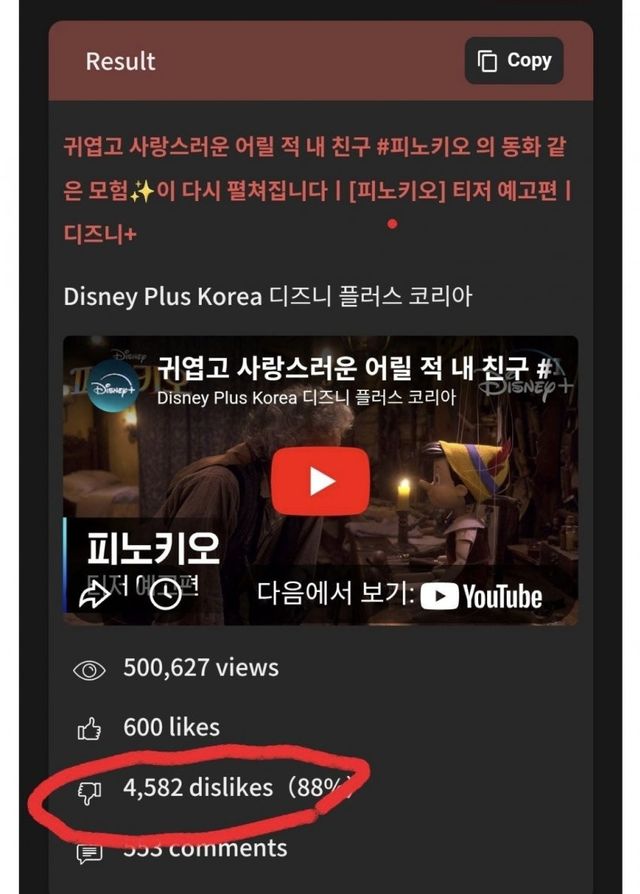The height and width of the screenshot is (894, 640).
Task: Click the Disney+ watermark in video corner
Action: (526, 385)
